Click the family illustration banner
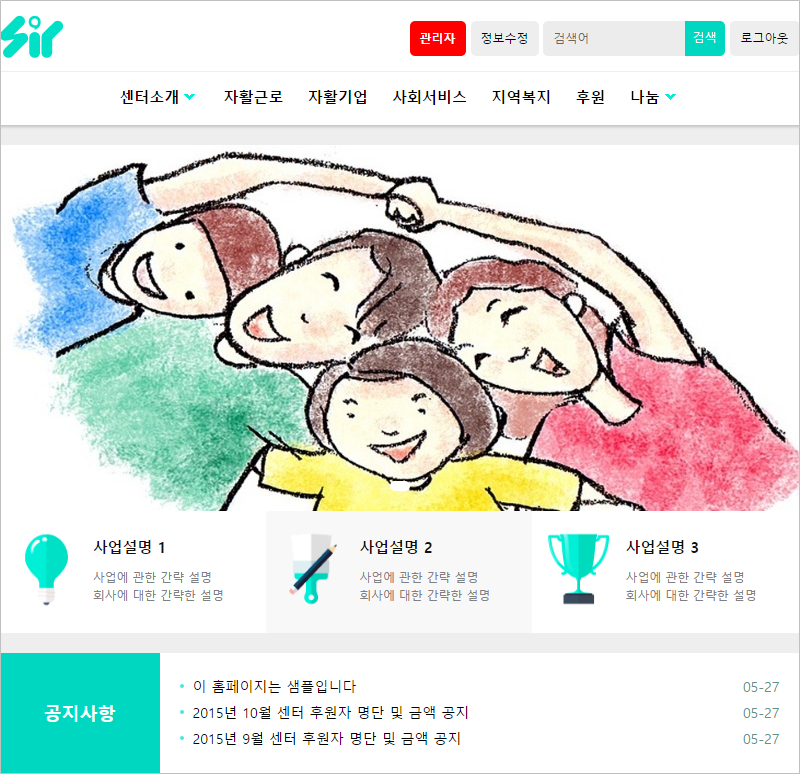Viewport: 800px width, 774px height. [x=400, y=328]
